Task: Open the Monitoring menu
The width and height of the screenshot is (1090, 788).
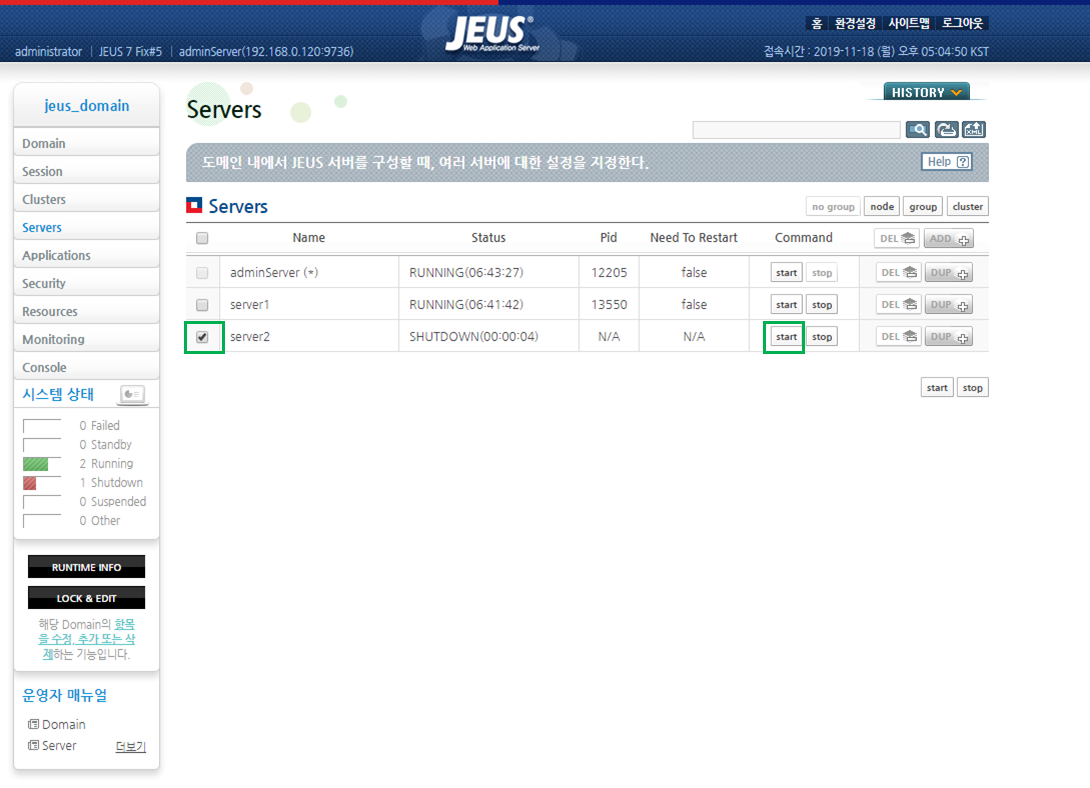Action: (86, 339)
